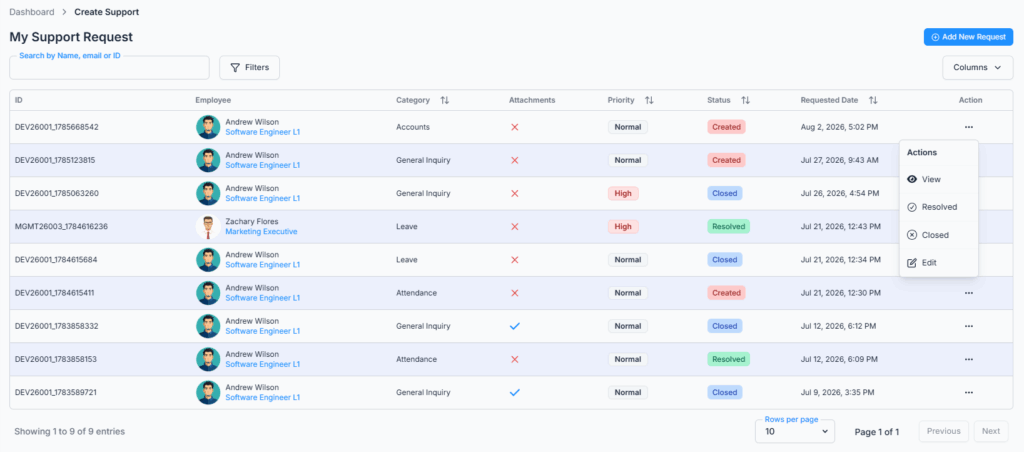
Task: Click the Marketing Executive role link
Action: coord(261,232)
